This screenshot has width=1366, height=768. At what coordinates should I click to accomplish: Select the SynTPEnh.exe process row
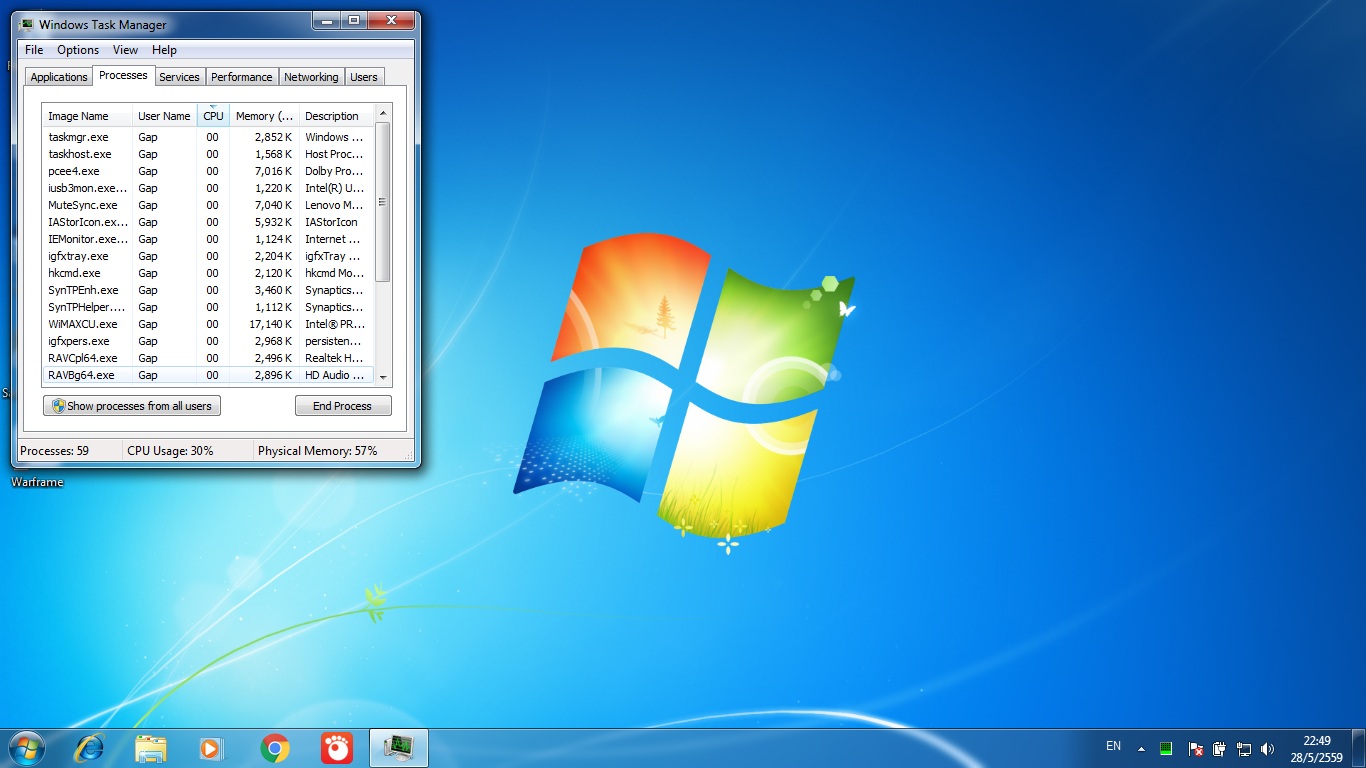(x=208, y=290)
